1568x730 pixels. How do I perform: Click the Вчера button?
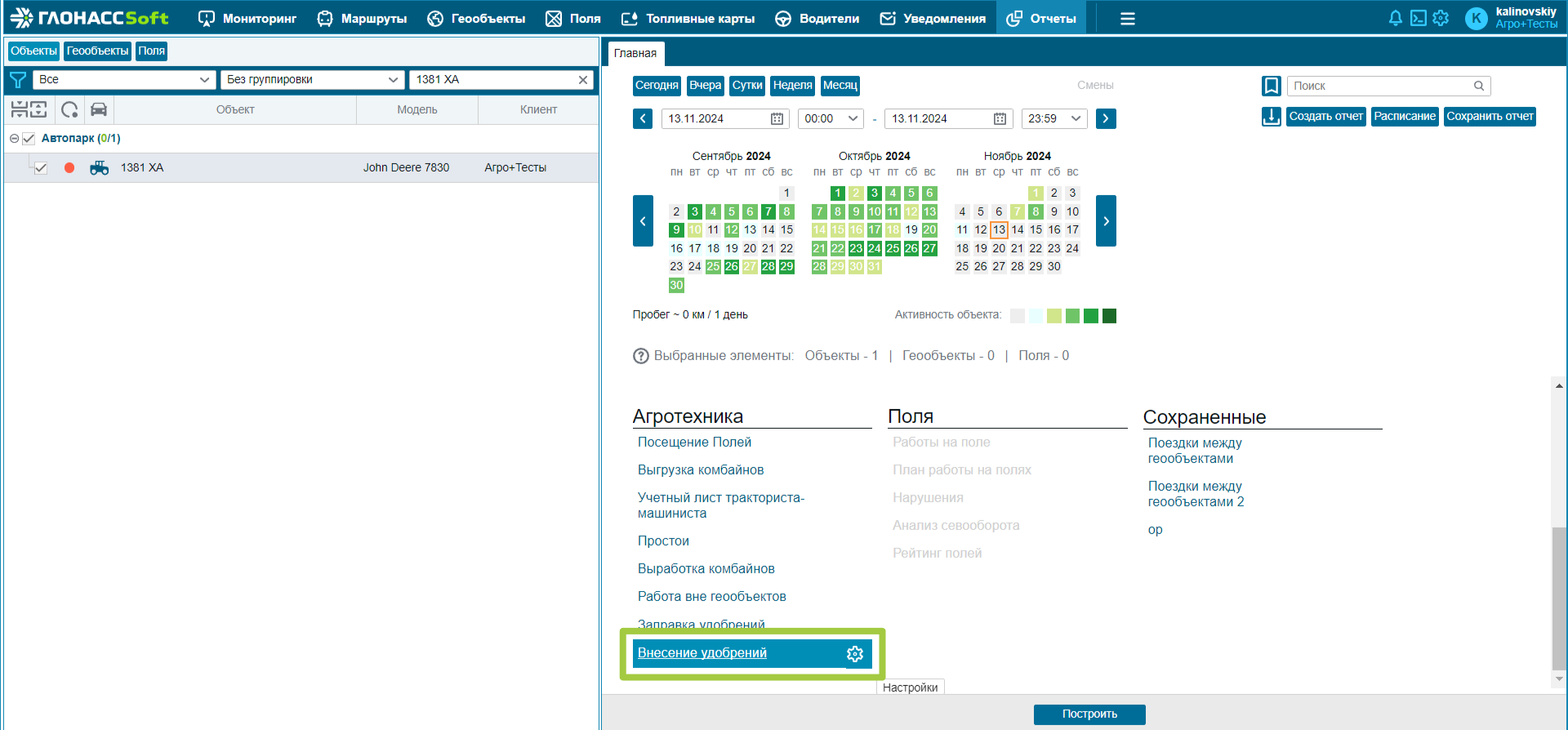[x=706, y=86]
